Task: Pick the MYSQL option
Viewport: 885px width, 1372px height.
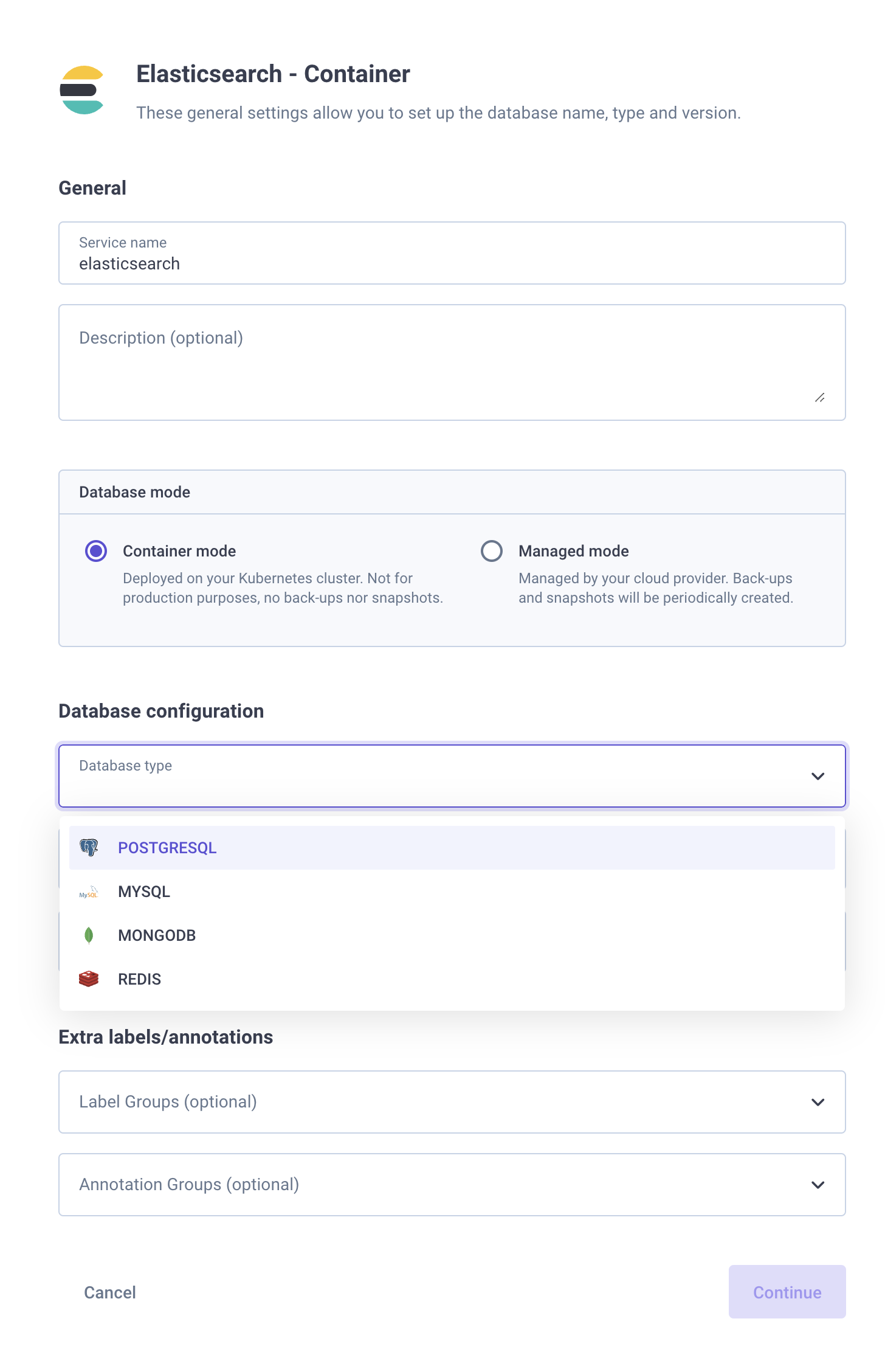Action: (144, 892)
